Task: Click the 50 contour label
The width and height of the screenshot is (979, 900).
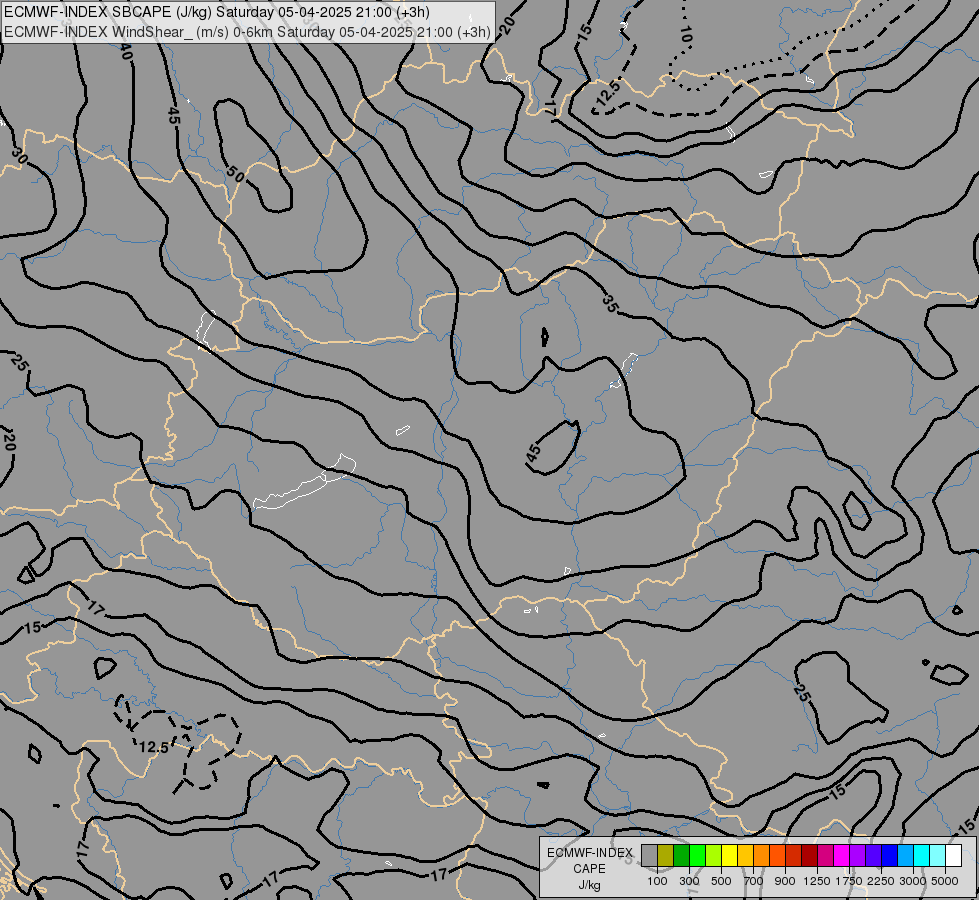Action: [x=235, y=174]
